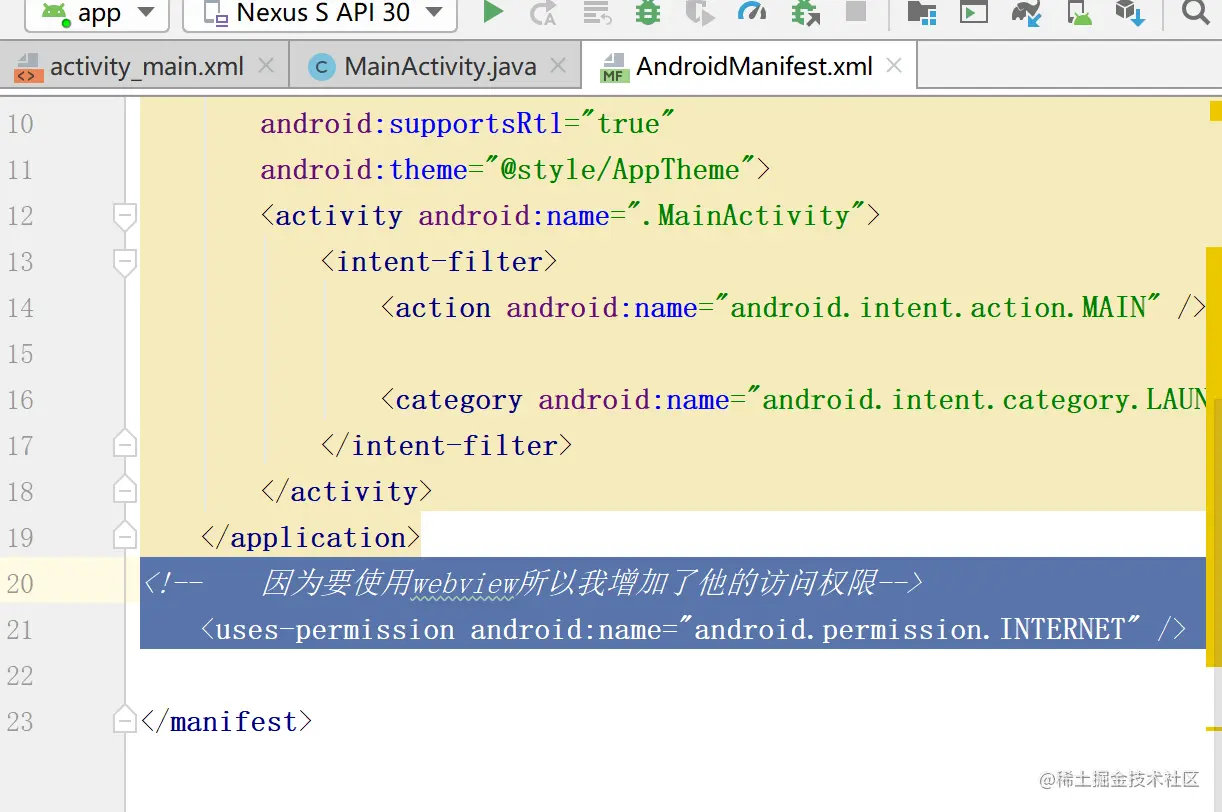Click the webview comment on line 20

coord(531,583)
